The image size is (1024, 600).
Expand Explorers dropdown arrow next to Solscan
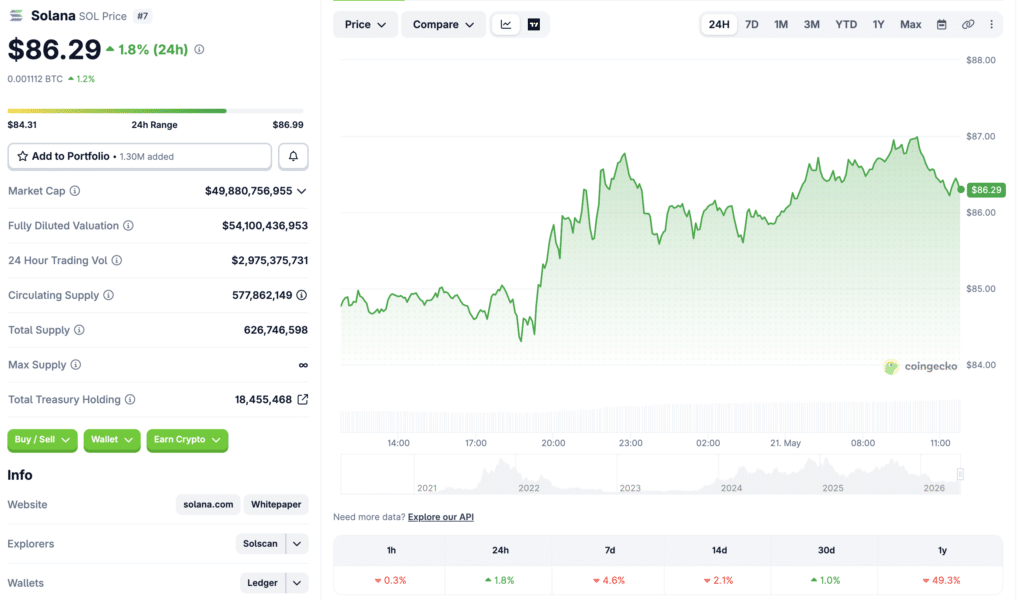click(x=297, y=543)
